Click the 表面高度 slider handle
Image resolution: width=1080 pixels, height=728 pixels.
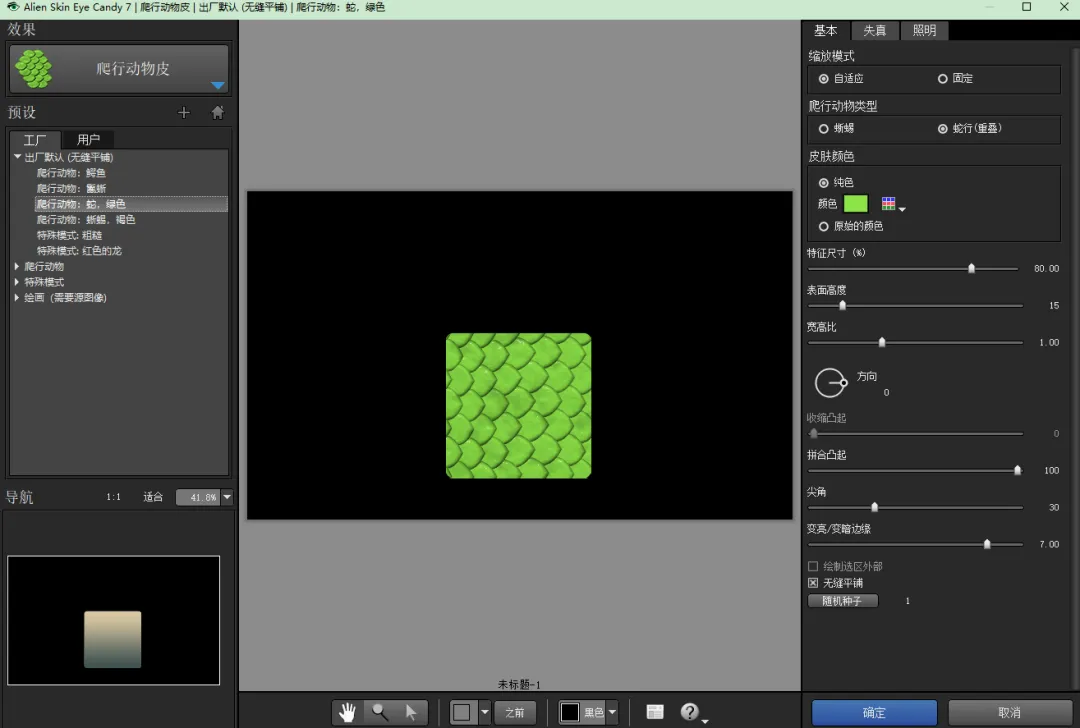(x=842, y=305)
